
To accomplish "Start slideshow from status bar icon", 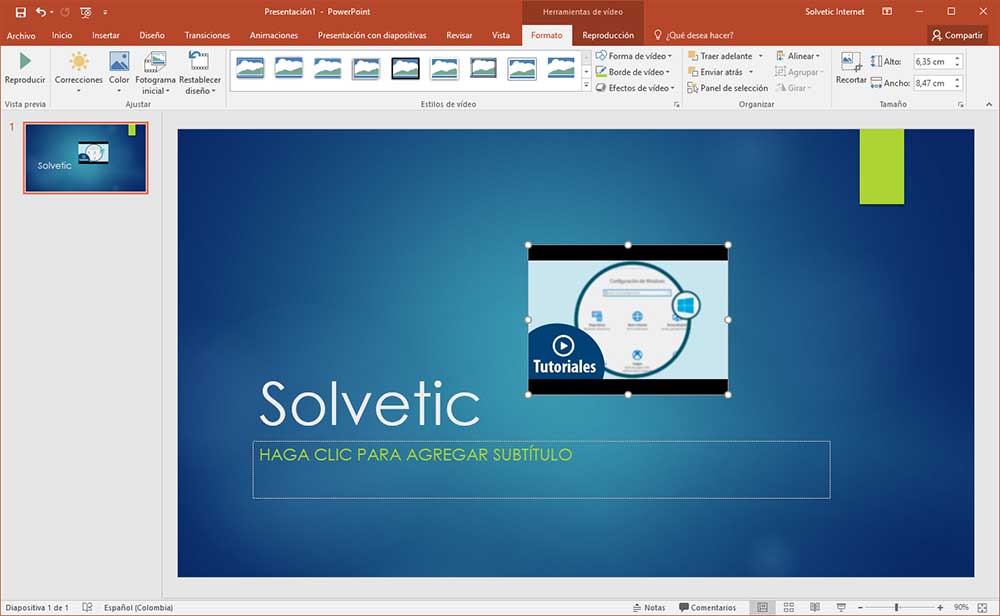I will click(x=841, y=608).
